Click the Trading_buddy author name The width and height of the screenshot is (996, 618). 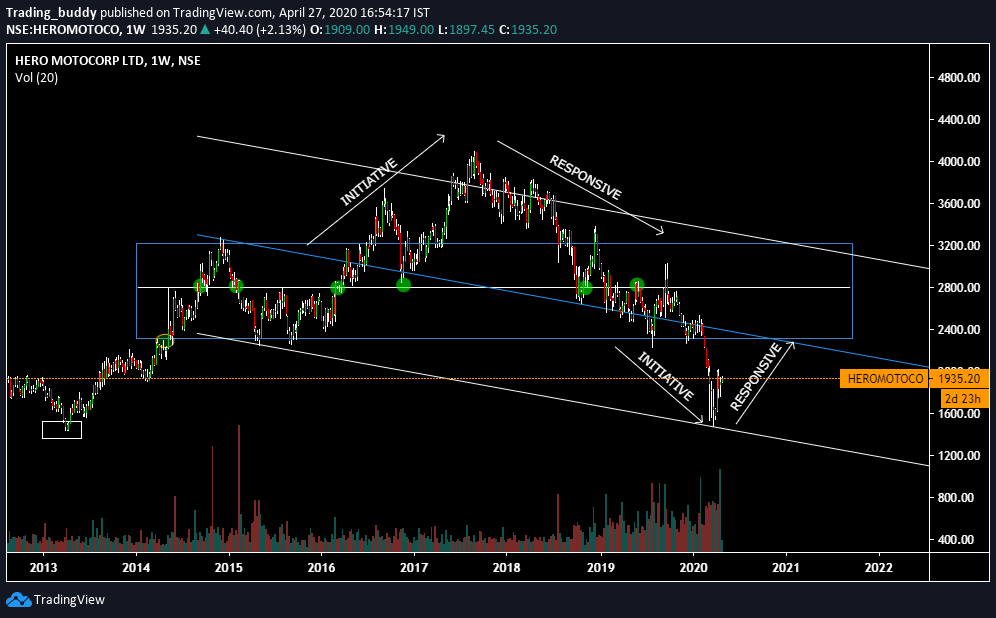pyautogui.click(x=51, y=13)
